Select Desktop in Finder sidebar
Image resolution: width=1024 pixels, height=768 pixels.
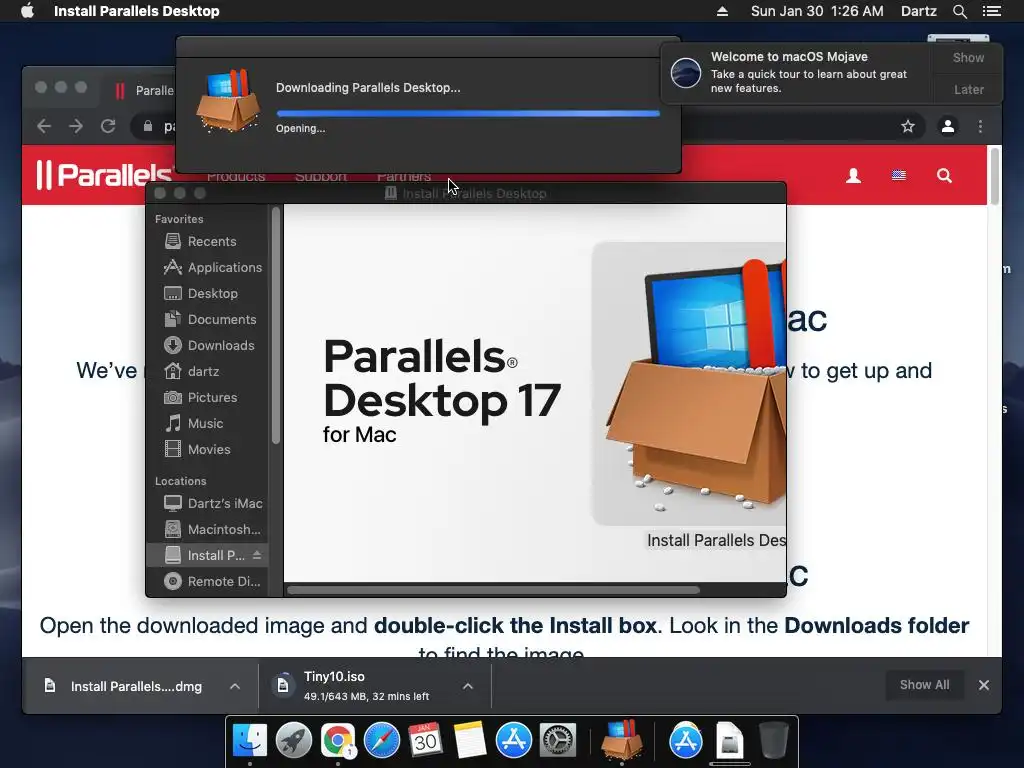[207, 293]
